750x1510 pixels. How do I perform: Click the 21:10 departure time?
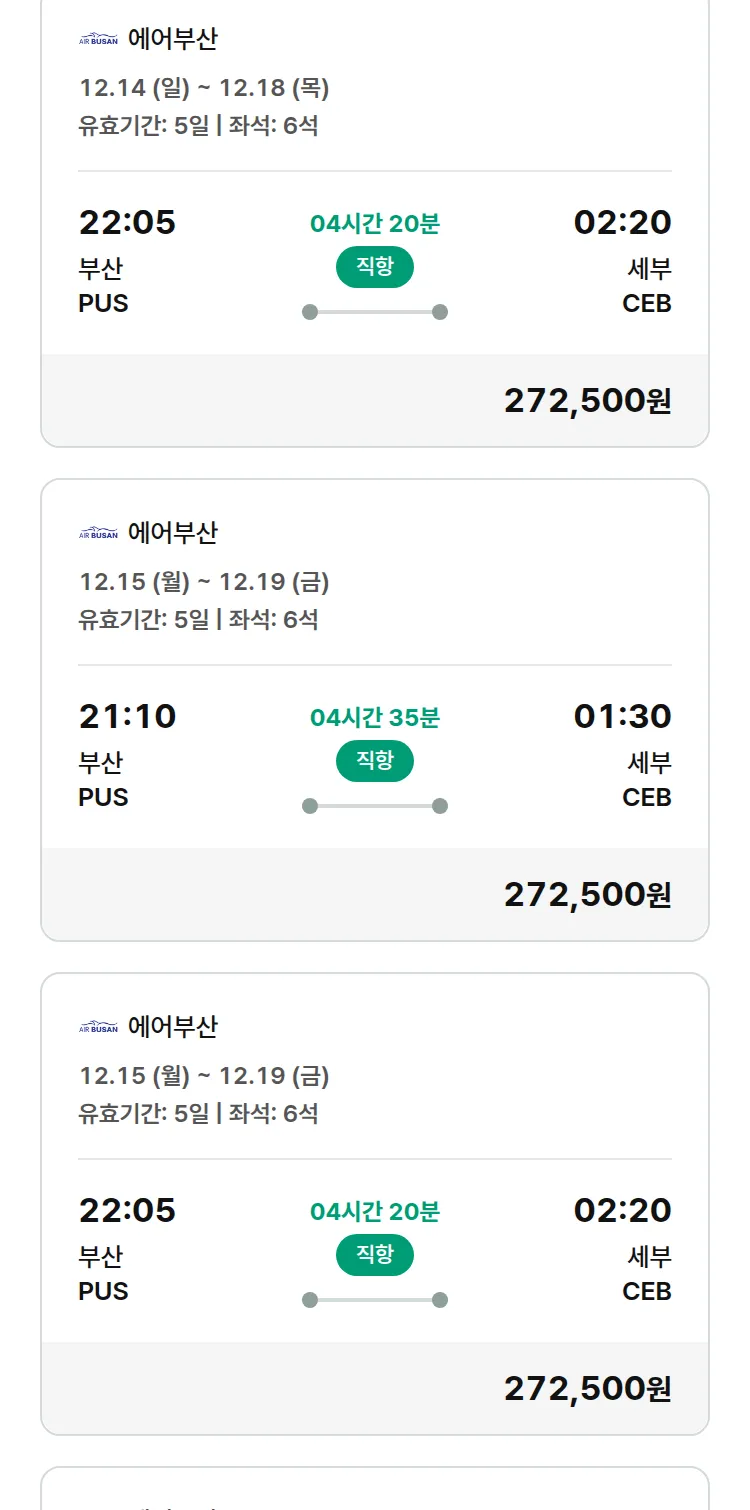tap(127, 716)
